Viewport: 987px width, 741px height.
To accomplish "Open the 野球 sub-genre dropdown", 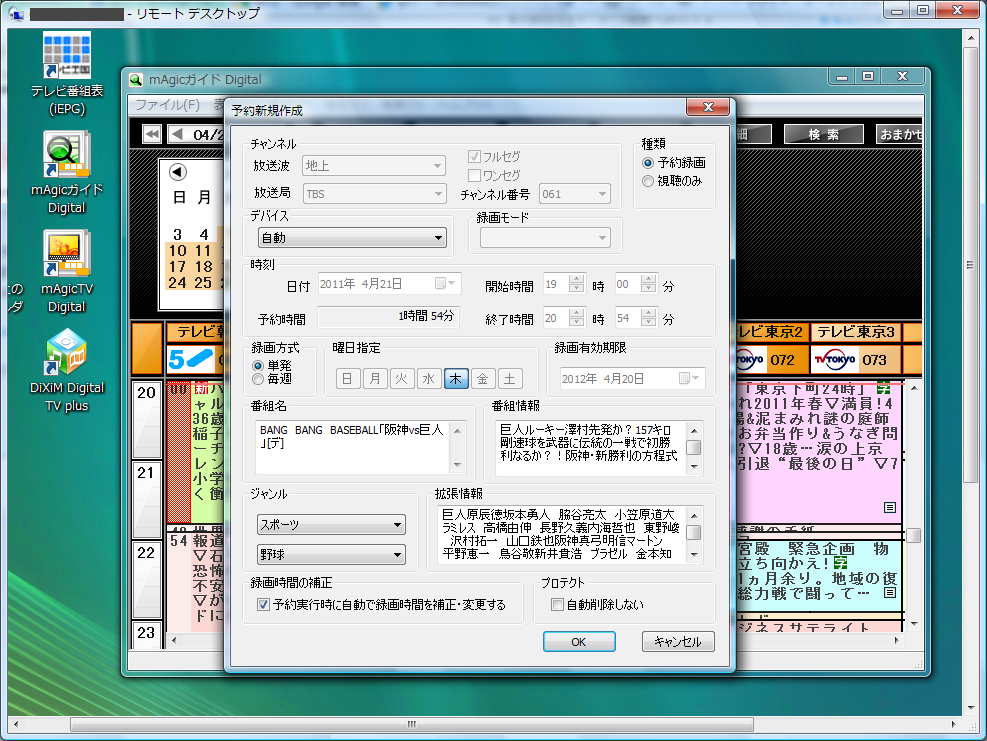I will pyautogui.click(x=331, y=554).
